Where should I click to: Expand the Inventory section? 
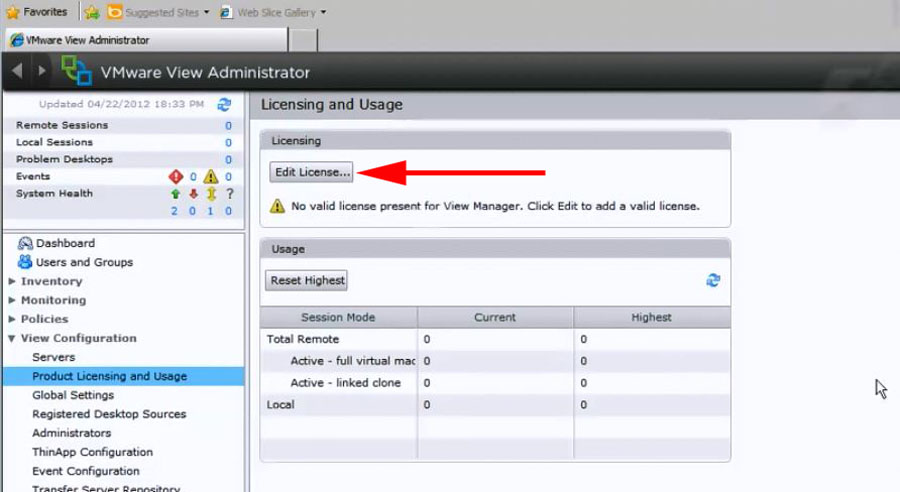click(x=12, y=281)
